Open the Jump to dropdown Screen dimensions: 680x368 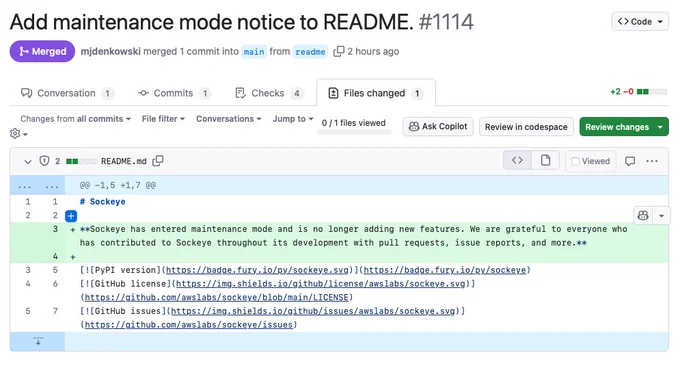coord(293,119)
